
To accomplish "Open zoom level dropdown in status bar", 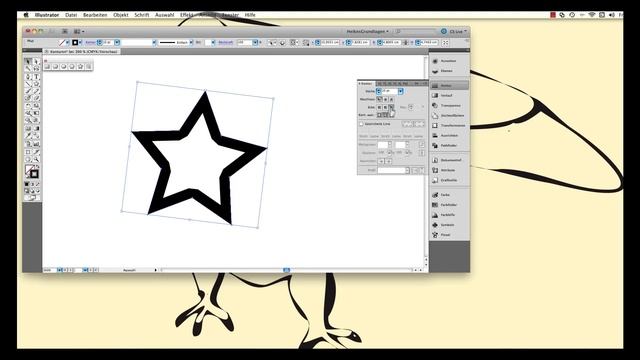I will 60,270.
